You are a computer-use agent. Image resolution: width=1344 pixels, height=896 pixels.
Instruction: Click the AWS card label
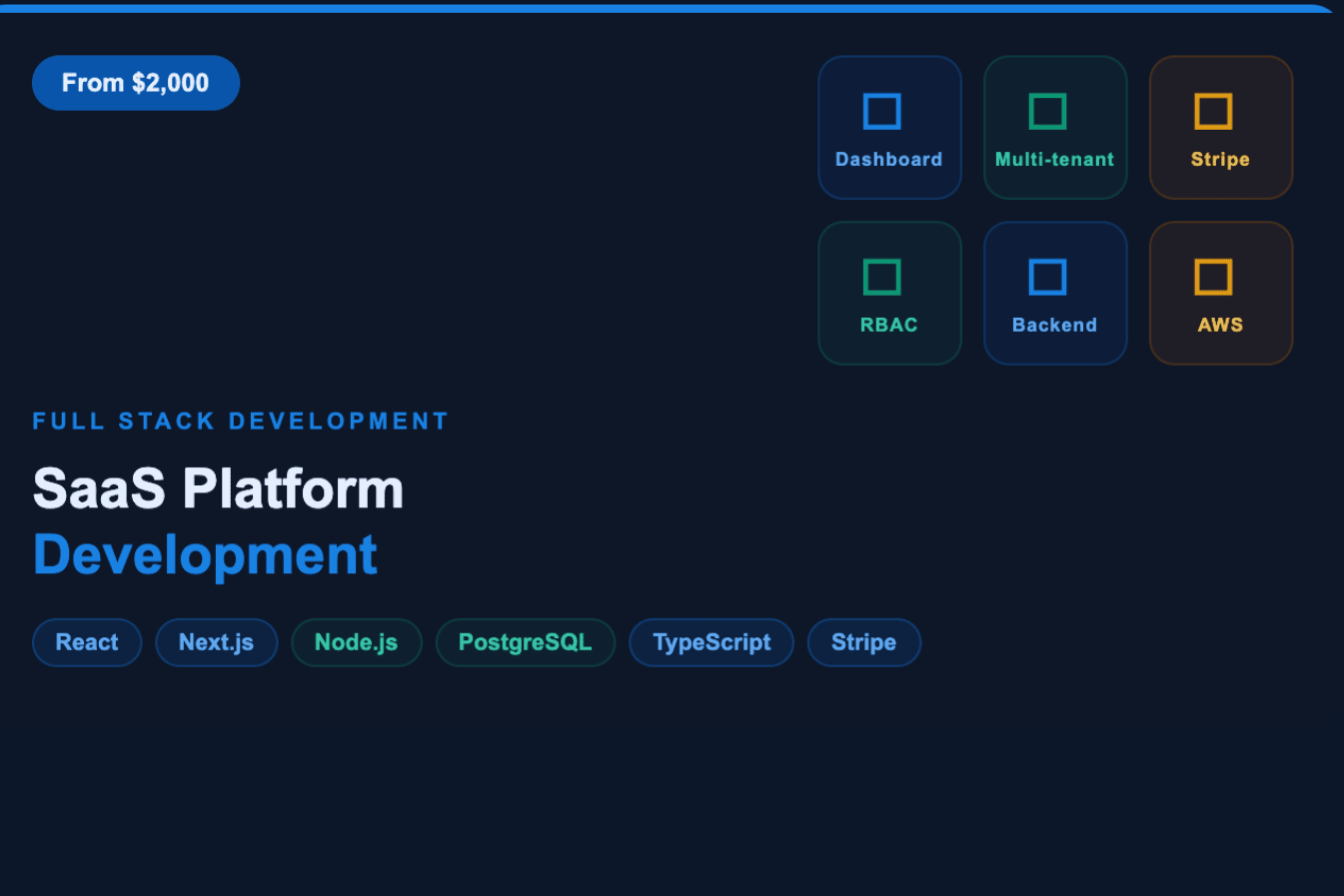(x=1220, y=325)
